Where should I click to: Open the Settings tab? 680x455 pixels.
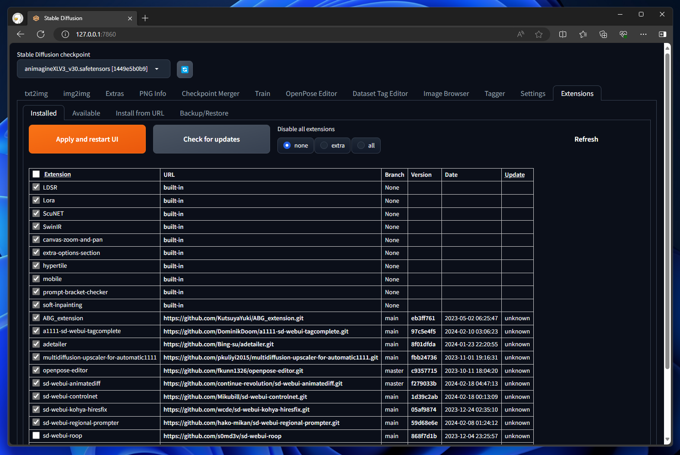tap(533, 93)
